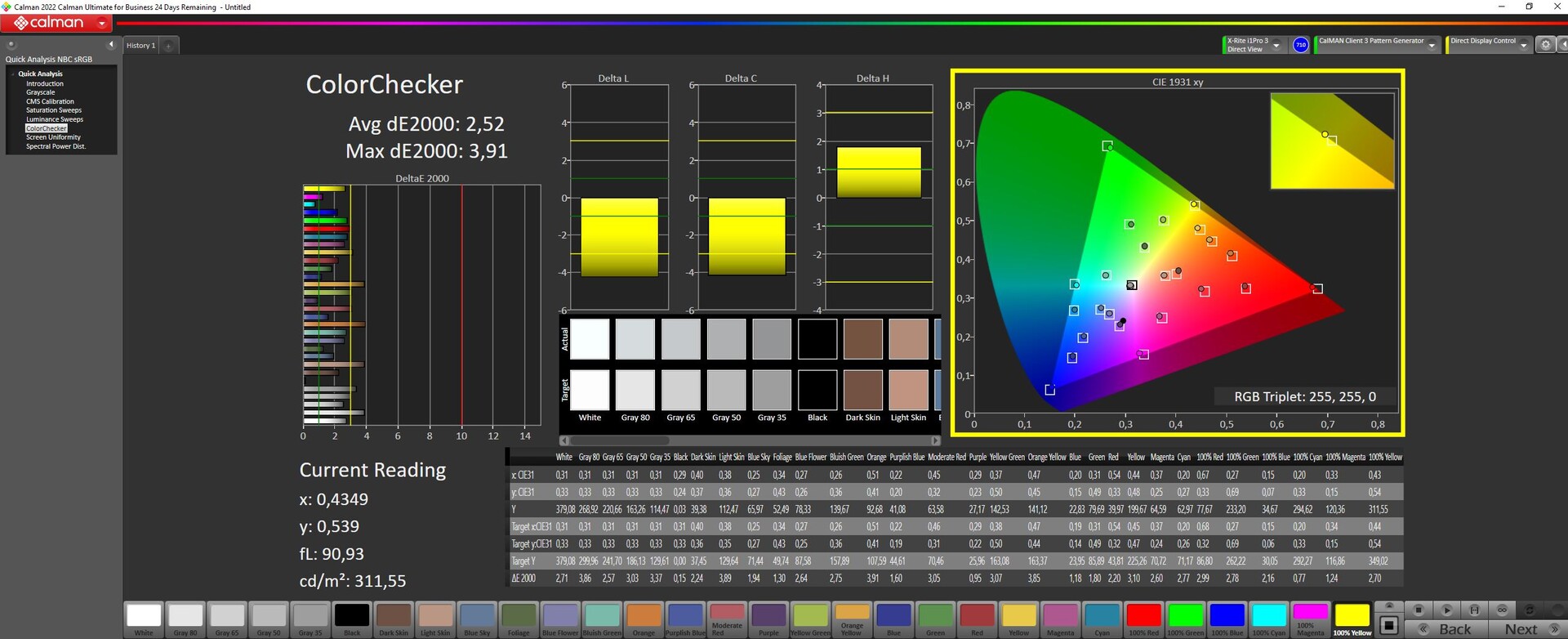Expand the CalMAN Client 3 Pattern Generator dropdown
This screenshot has height=639, width=1568.
pos(1432,46)
